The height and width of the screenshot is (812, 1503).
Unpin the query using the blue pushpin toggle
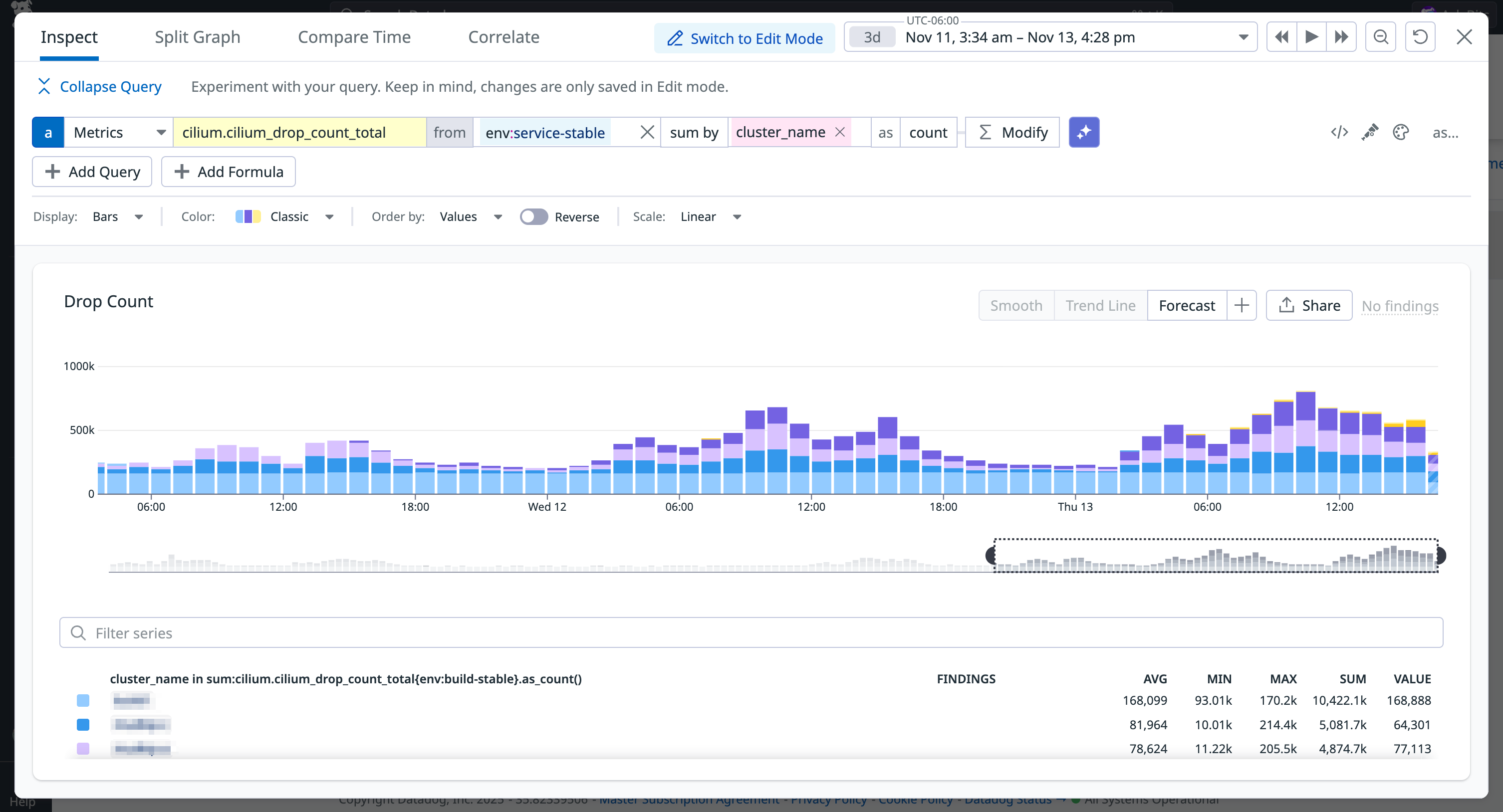pyautogui.click(x=1084, y=132)
